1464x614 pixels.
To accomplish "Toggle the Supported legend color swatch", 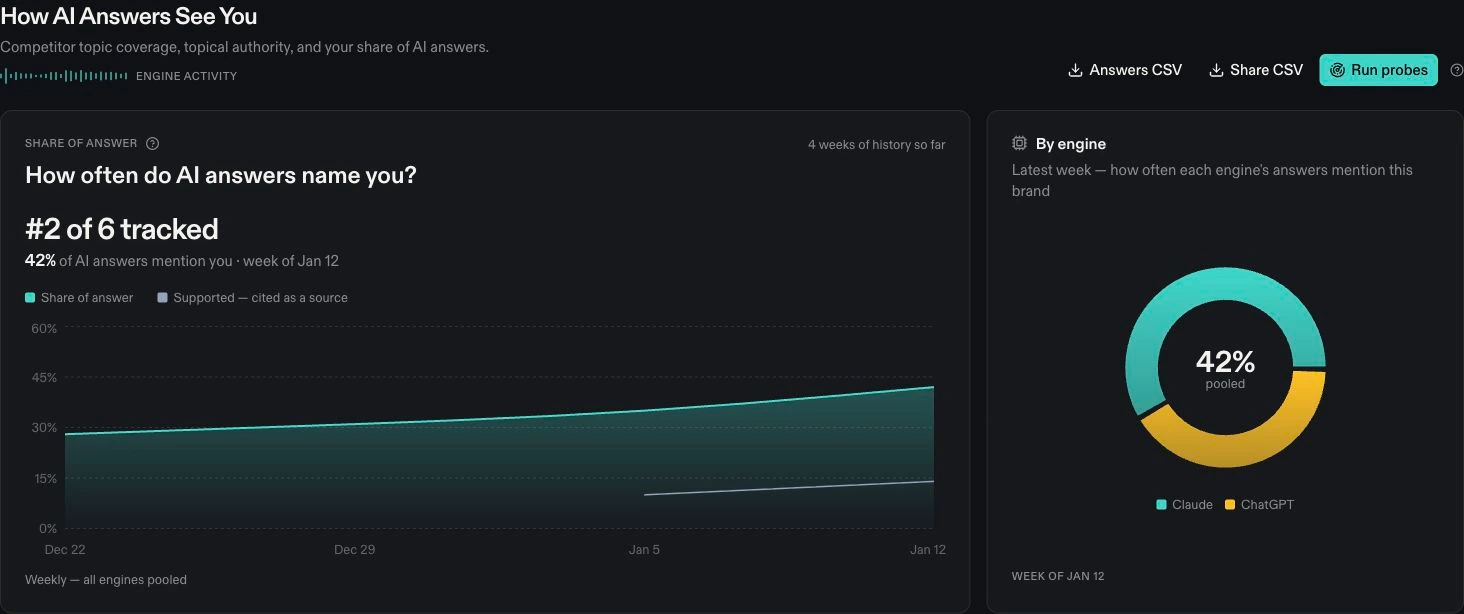I will tap(162, 298).
